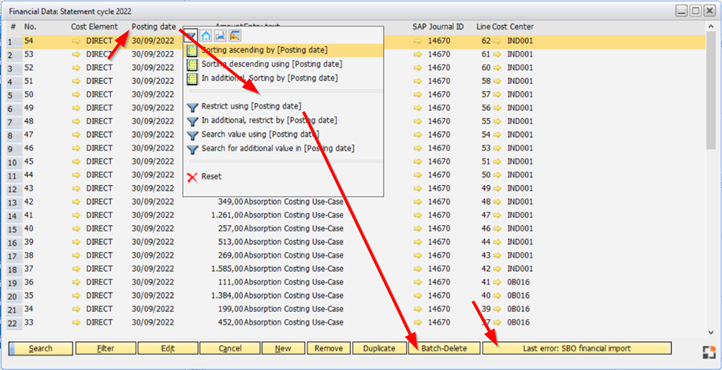This screenshot has height=370, width=722.
Task: Click 'DIRECT' cell in row No. 36
Action: (x=99, y=282)
